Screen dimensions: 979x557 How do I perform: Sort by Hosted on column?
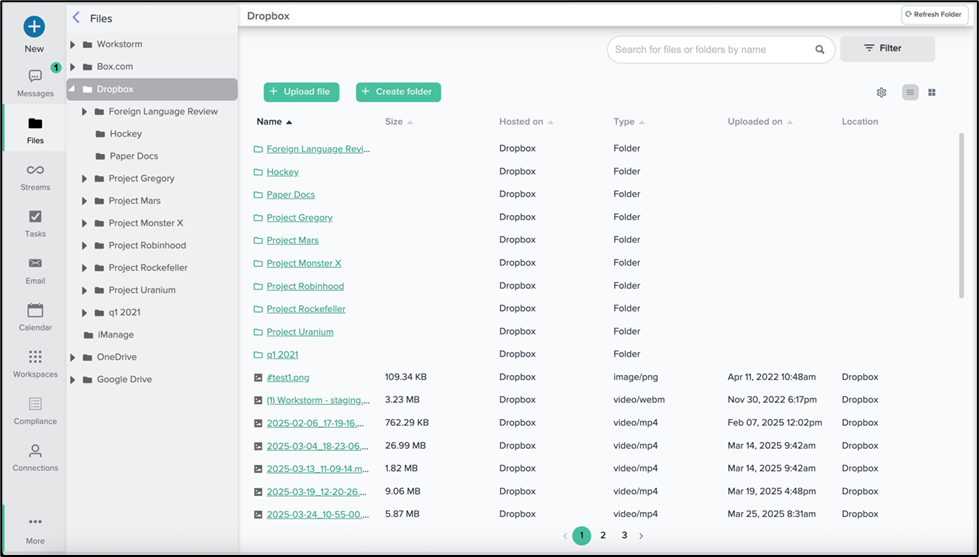[526, 122]
